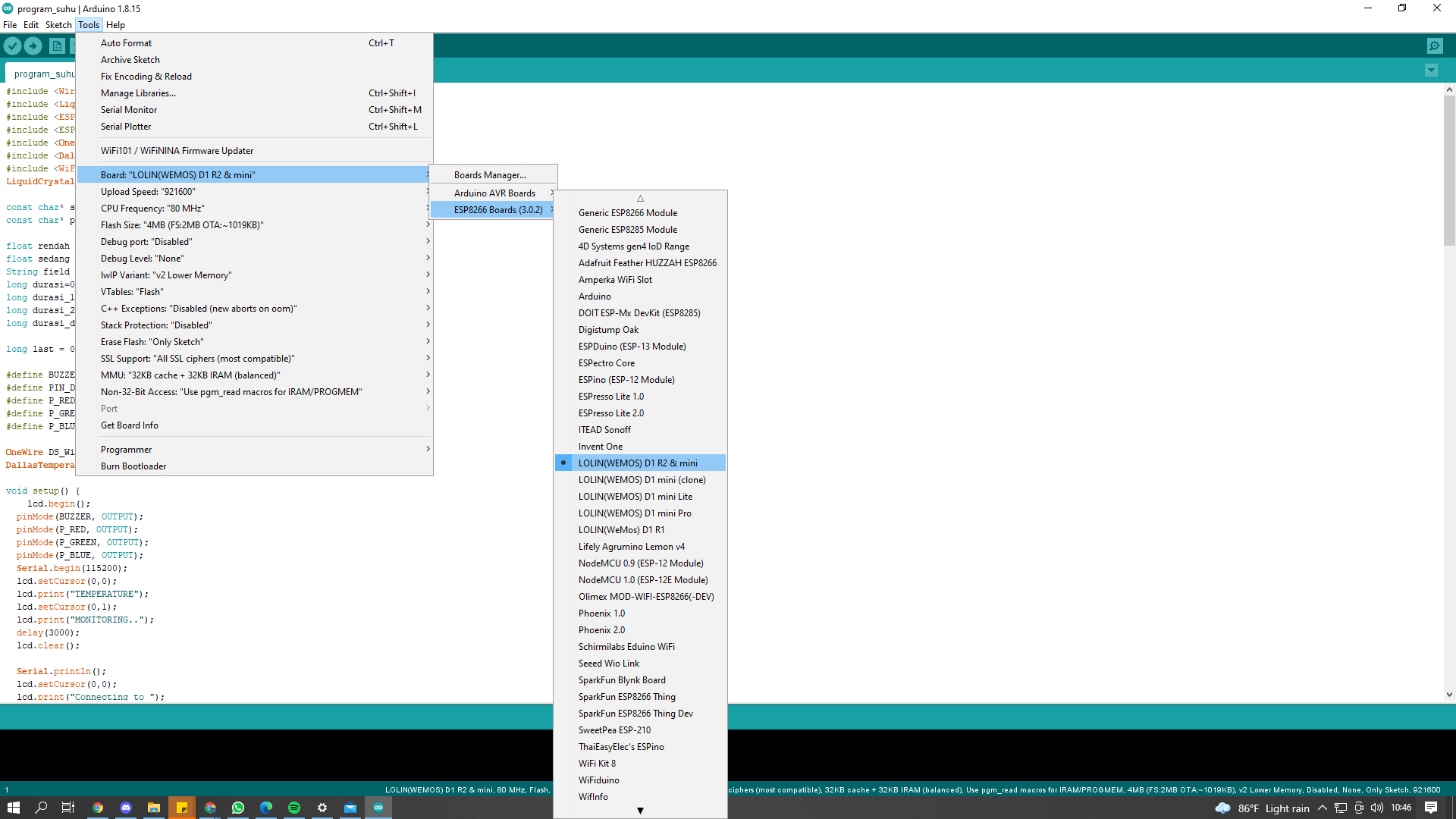1456x819 pixels.
Task: Expand Flash Size configuration options
Action: (262, 225)
